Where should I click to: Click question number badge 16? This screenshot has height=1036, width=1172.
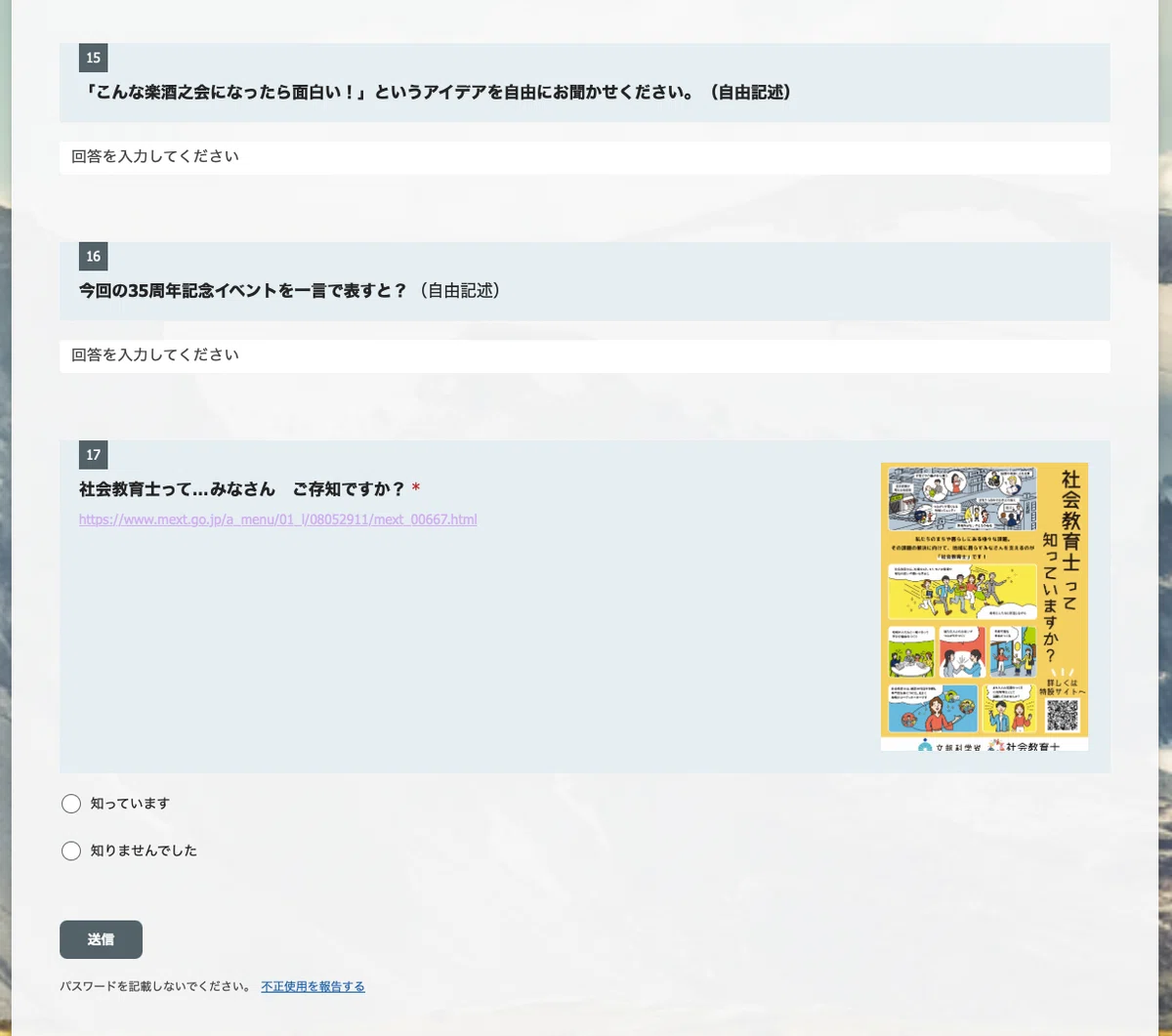coord(93,256)
